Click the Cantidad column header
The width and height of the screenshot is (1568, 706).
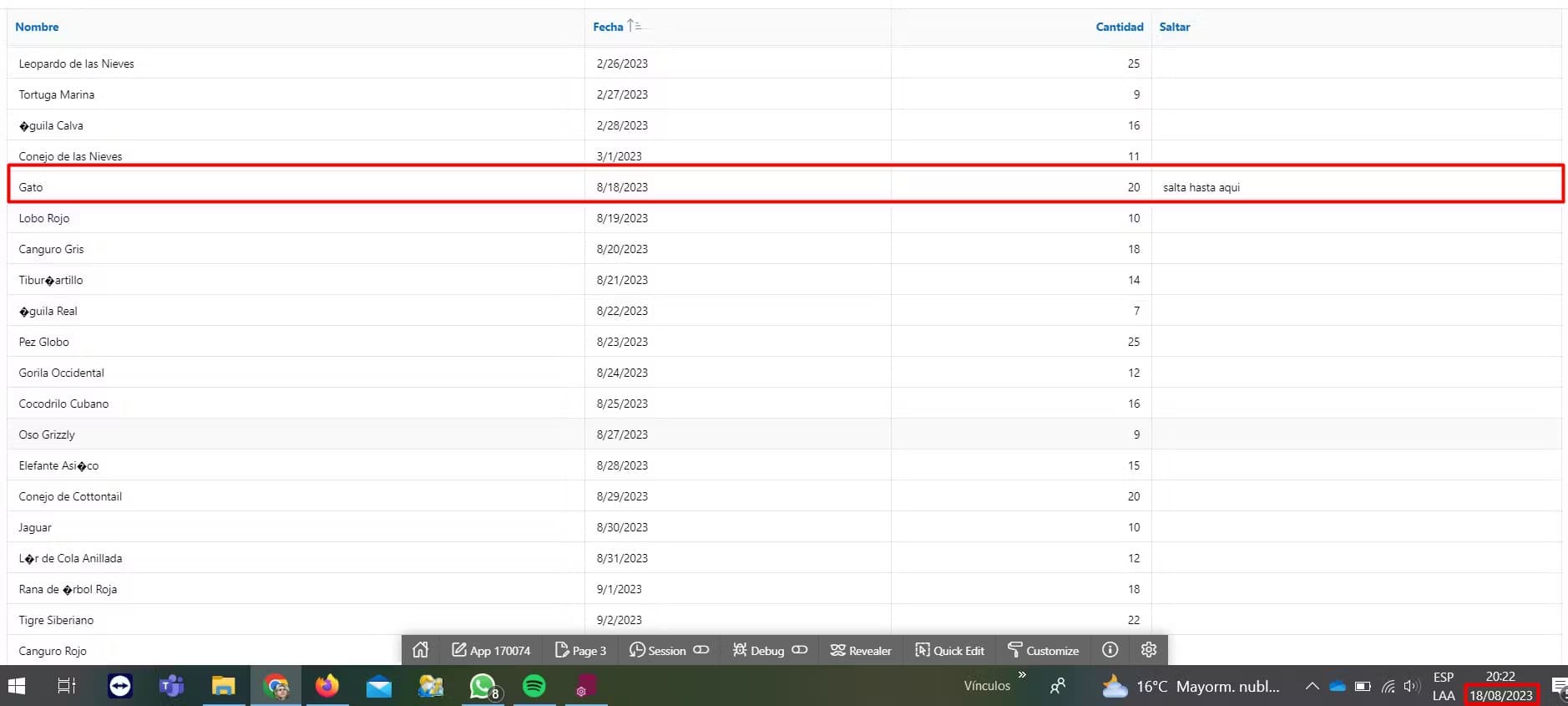(1119, 27)
